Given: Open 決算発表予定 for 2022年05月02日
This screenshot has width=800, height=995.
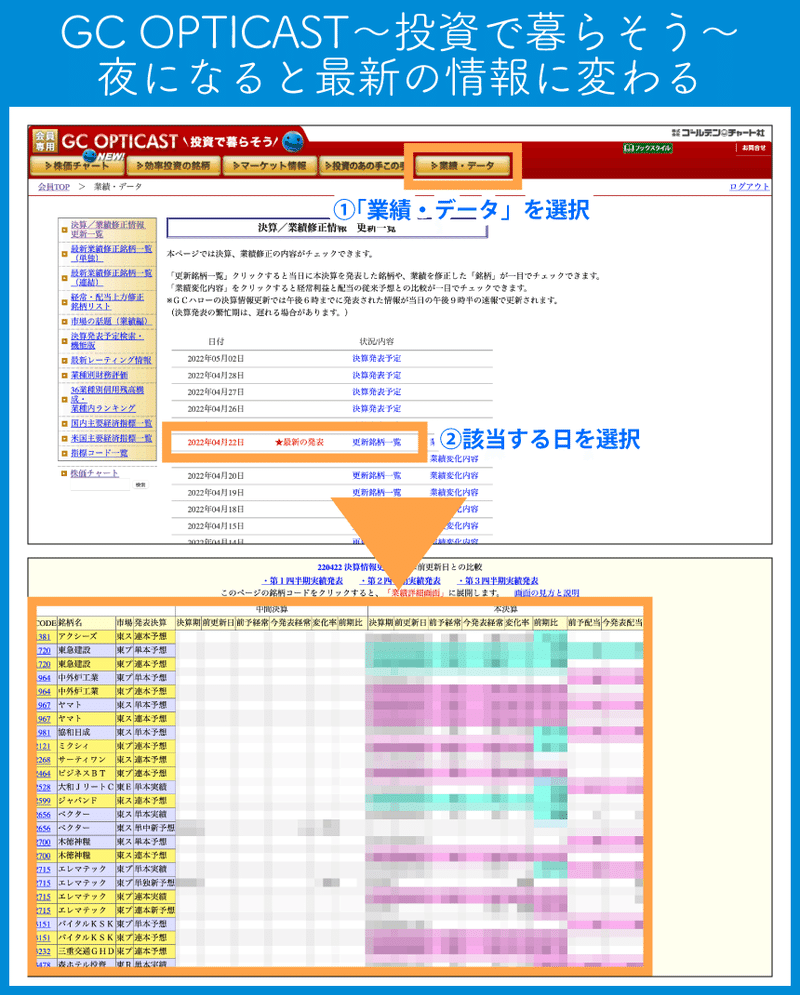Looking at the screenshot, I should 377,359.
